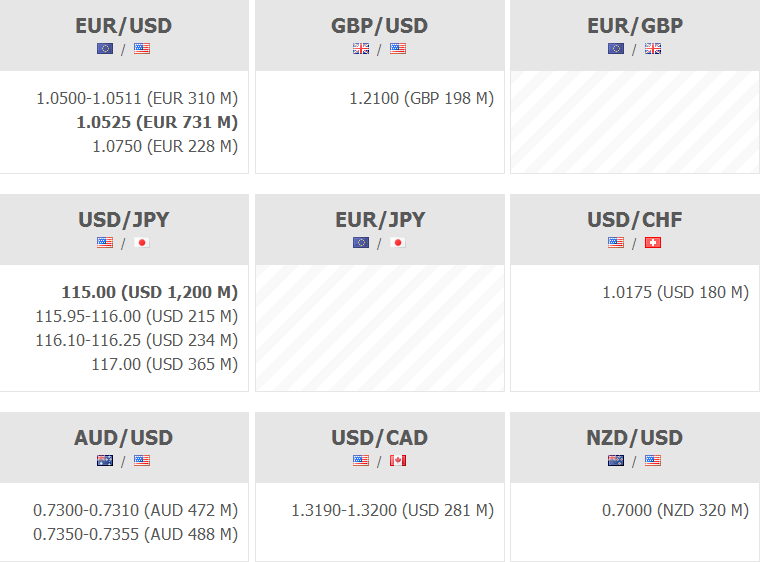Click the bold 1.0525 (EUR 731 M) entry

tap(157, 122)
